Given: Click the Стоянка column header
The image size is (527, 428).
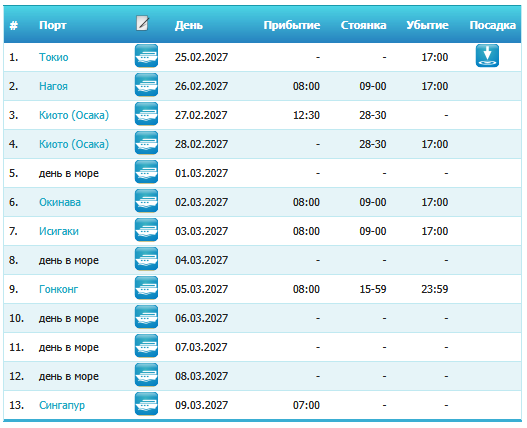Looking at the screenshot, I should pos(363,25).
